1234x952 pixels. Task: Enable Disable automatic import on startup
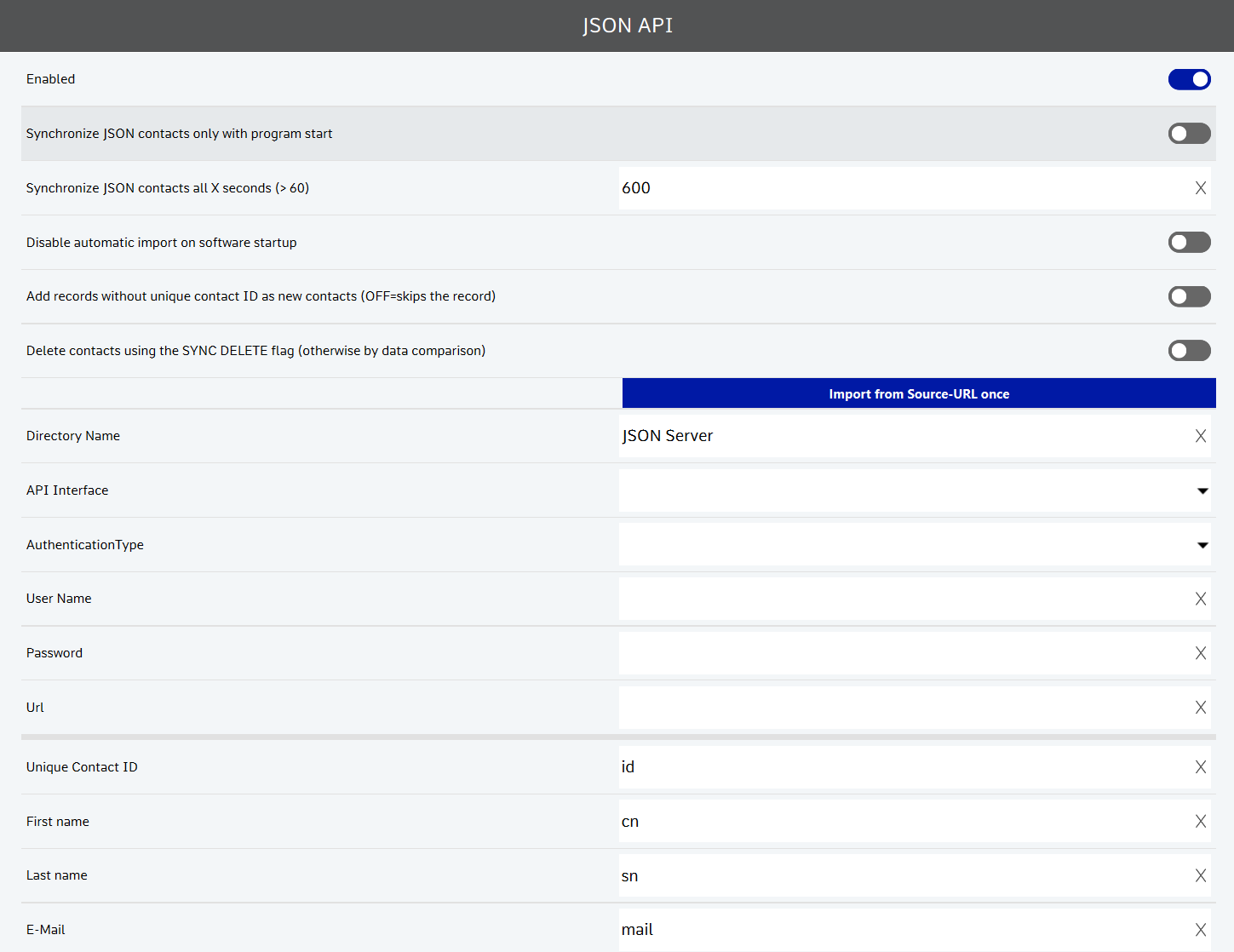tap(1189, 243)
